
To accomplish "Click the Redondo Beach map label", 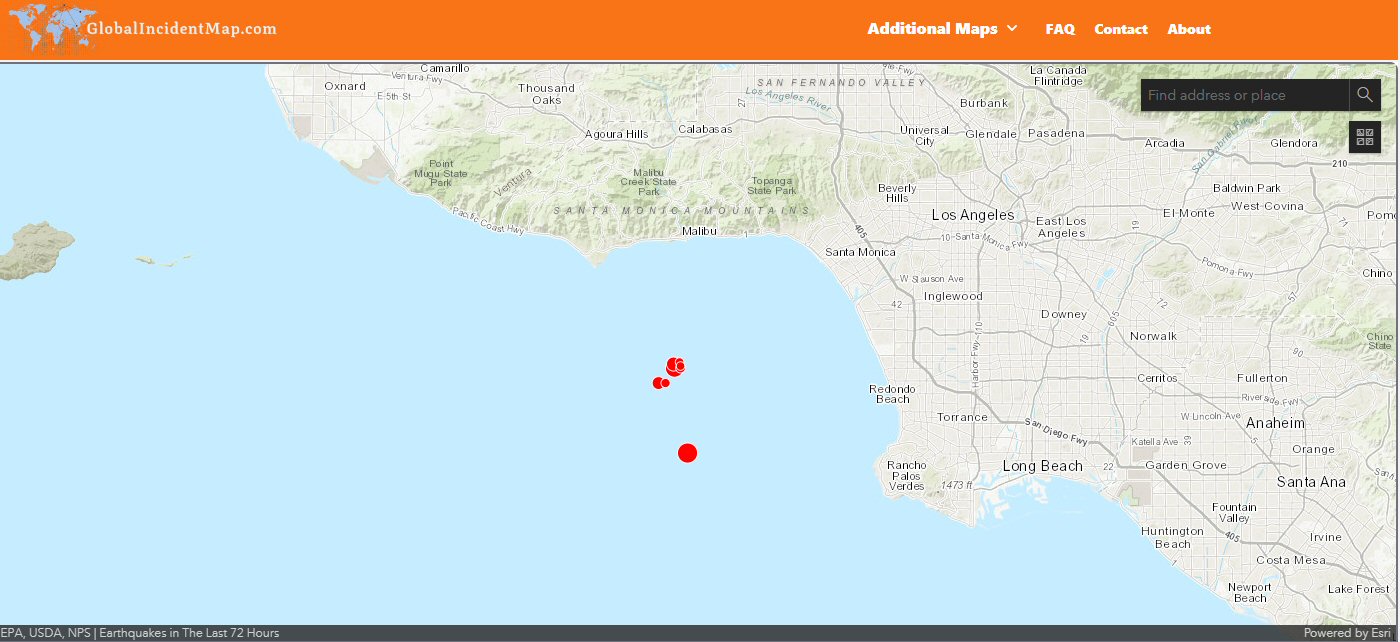I will tap(892, 394).
